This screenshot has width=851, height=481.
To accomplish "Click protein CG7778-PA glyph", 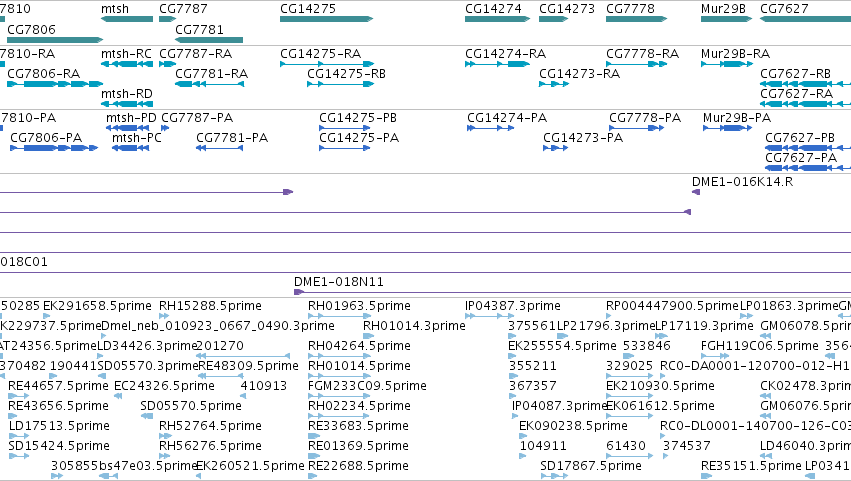I will [x=636, y=128].
